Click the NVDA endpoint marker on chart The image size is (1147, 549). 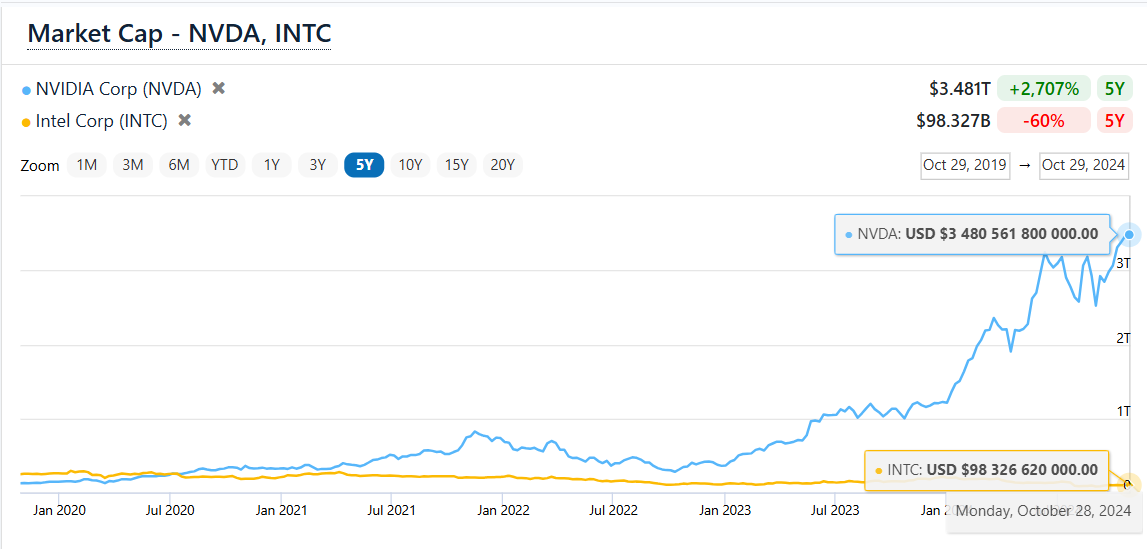pyautogui.click(x=1130, y=235)
